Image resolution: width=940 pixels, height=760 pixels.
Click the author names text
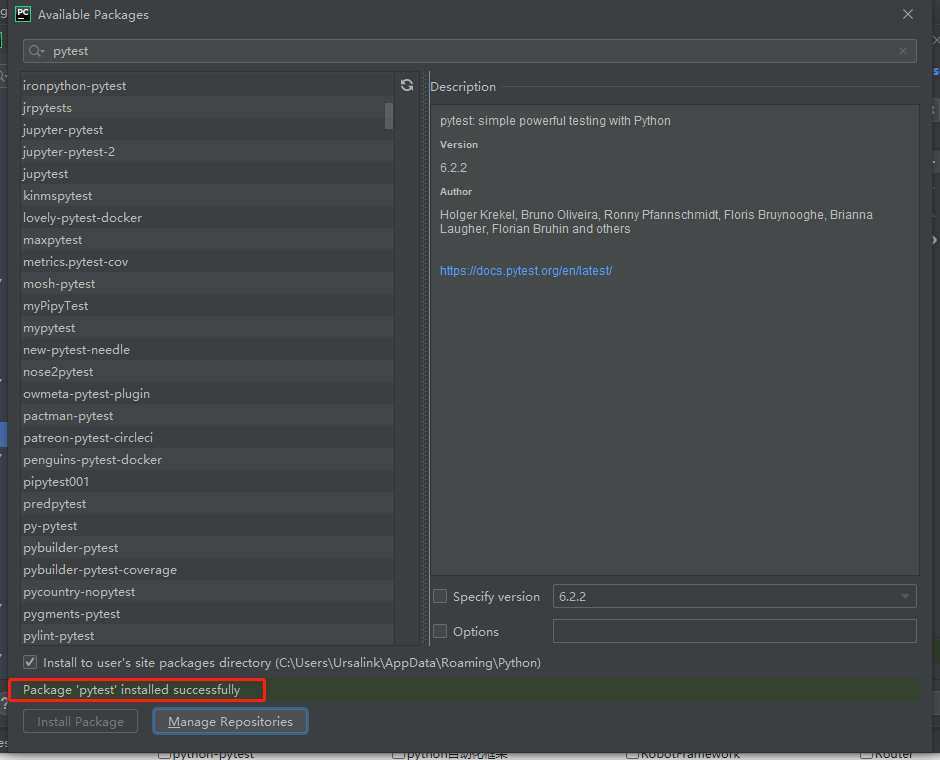pyautogui.click(x=656, y=222)
